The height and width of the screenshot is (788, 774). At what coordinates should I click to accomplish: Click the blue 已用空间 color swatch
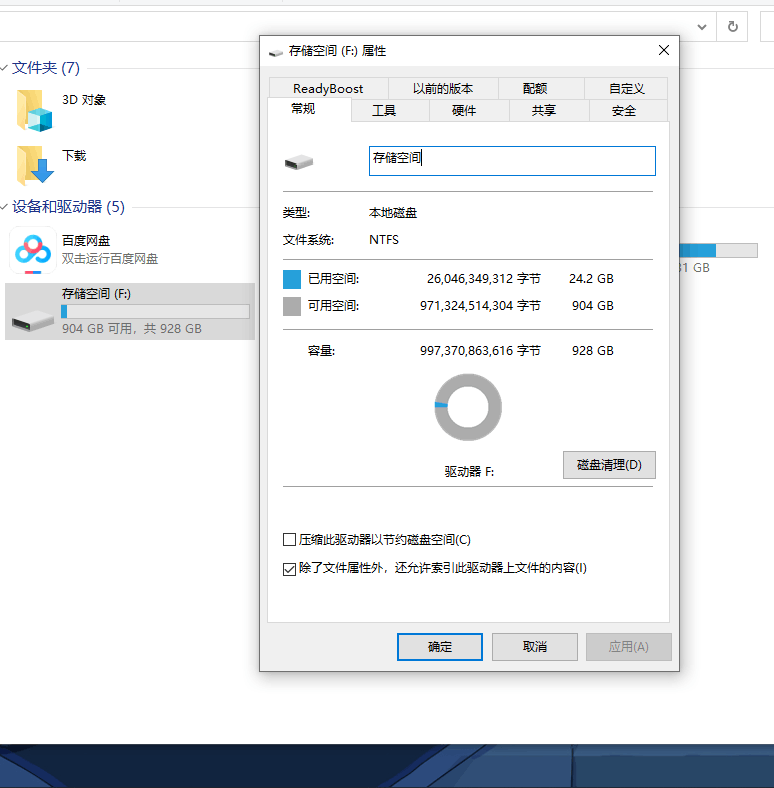tap(292, 279)
